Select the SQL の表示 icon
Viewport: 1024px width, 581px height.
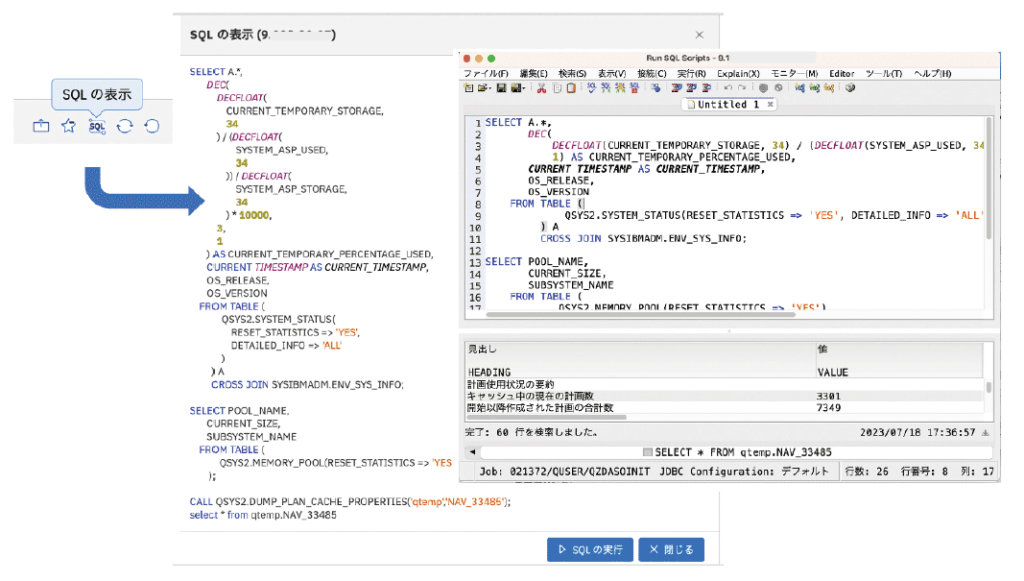pos(97,126)
